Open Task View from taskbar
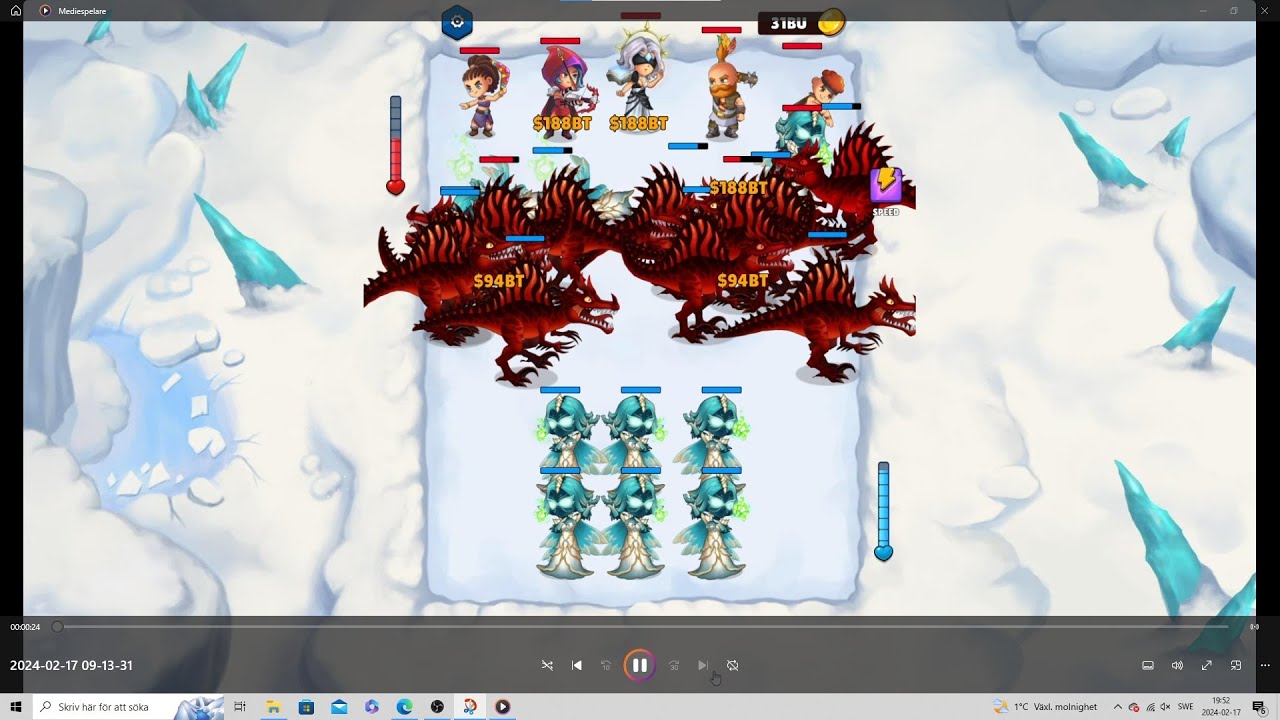This screenshot has width=1280, height=720. tap(240, 707)
